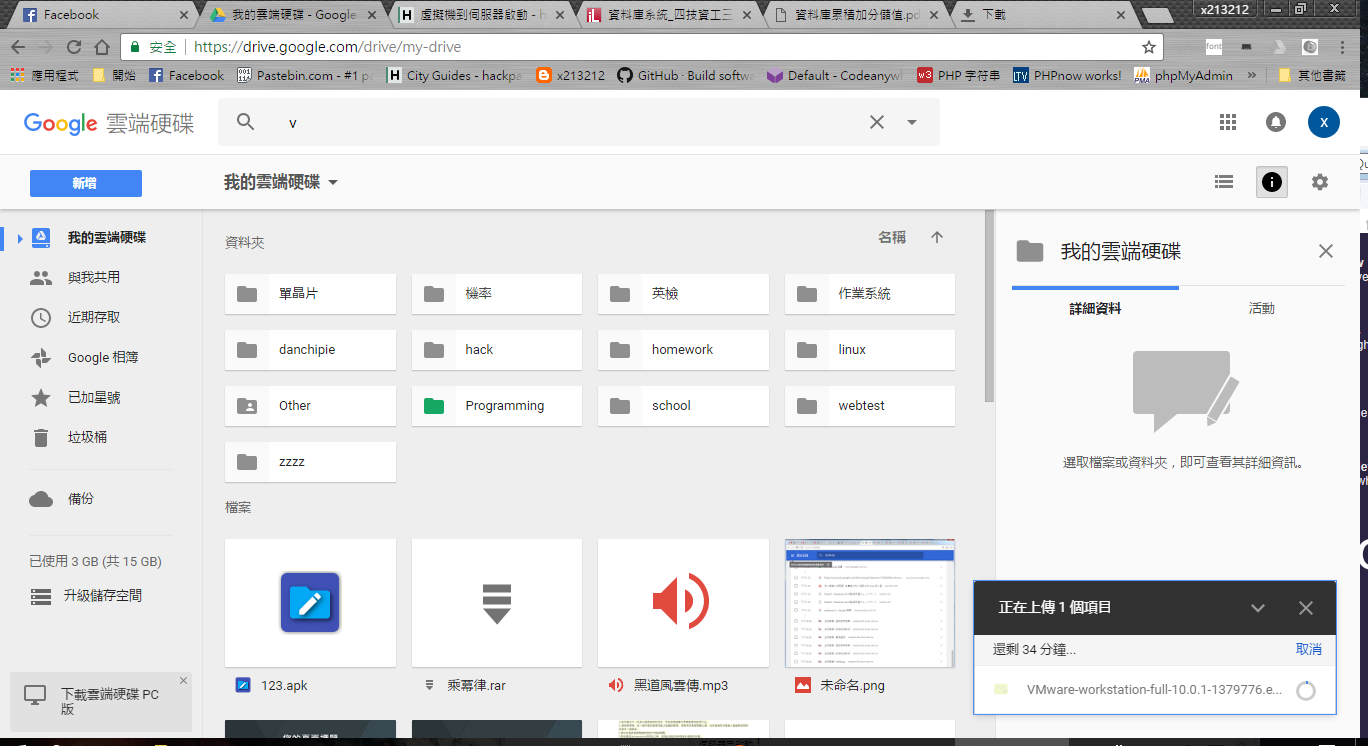Open the Programming folder
Image resolution: width=1368 pixels, height=746 pixels.
point(496,406)
